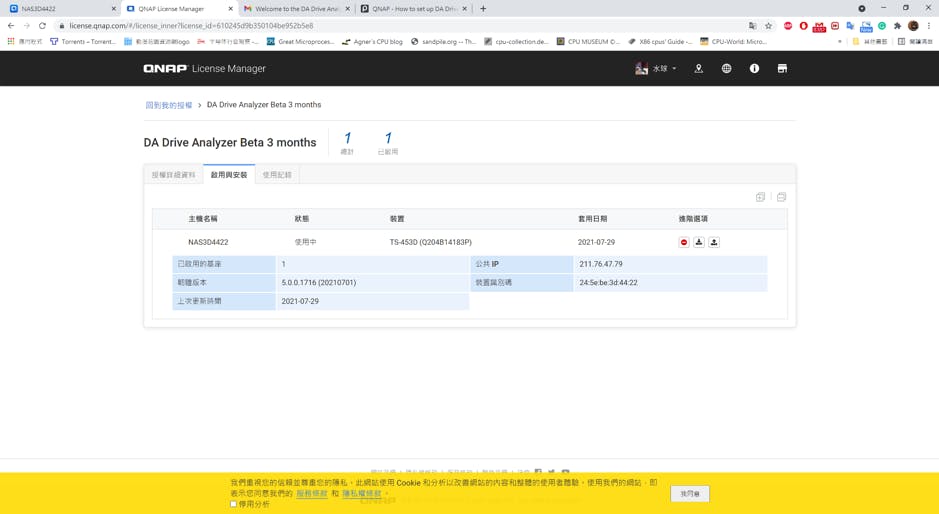Select the 啟用與安裝 tab
The width and height of the screenshot is (939, 514).
(x=229, y=175)
